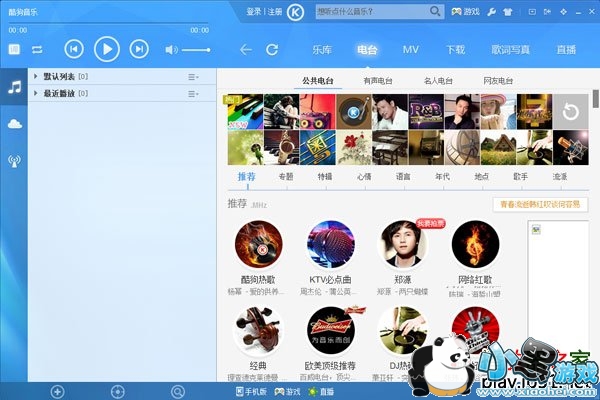Select the 地点 category
The image size is (600, 400).
(x=481, y=176)
